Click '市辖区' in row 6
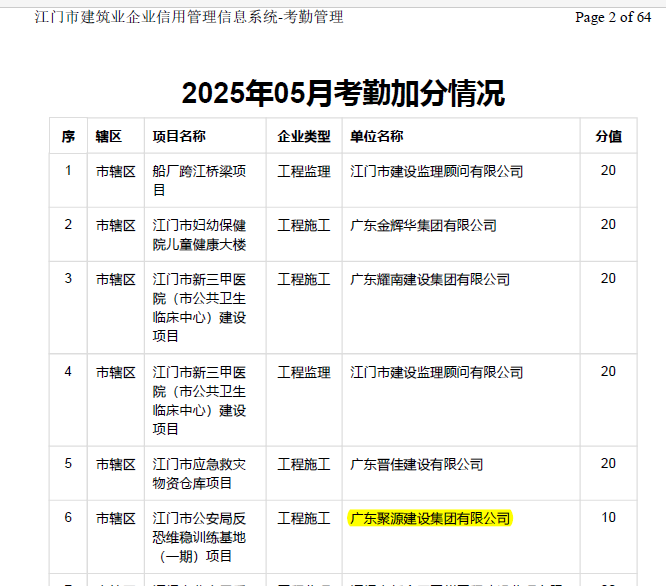The image size is (666, 586). [116, 518]
